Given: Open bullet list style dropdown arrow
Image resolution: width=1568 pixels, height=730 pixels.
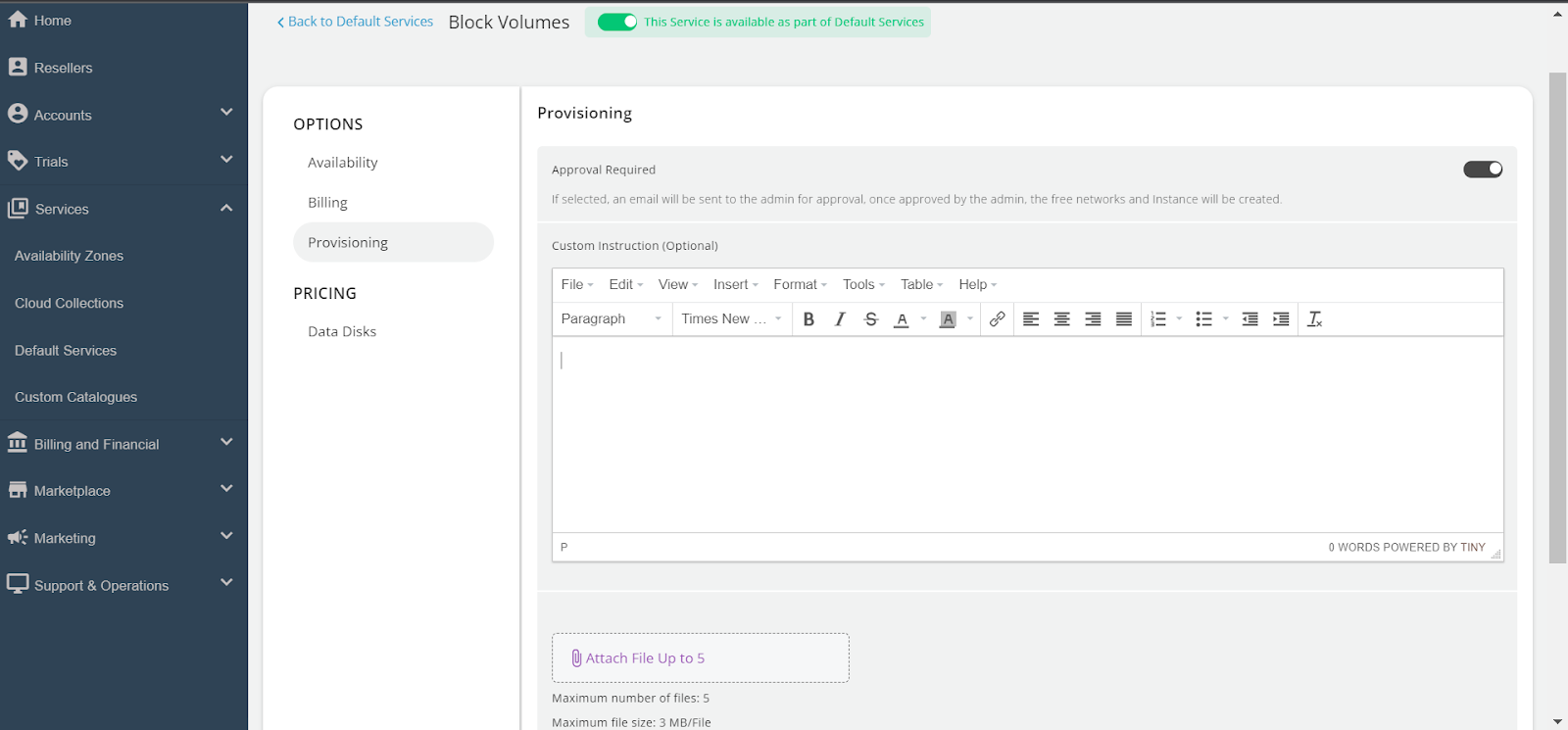Looking at the screenshot, I should click(x=1226, y=319).
